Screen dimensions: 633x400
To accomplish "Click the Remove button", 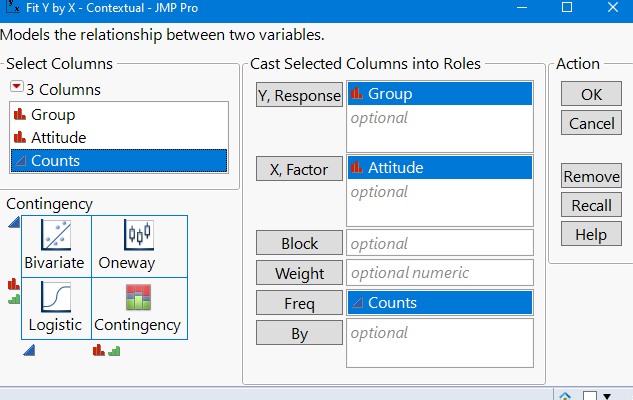I will pos(591,176).
